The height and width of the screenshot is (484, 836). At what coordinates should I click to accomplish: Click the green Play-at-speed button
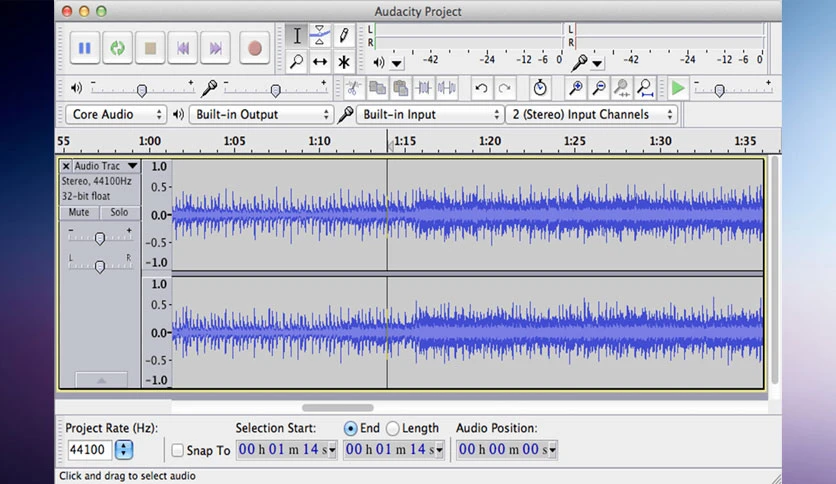(x=678, y=88)
